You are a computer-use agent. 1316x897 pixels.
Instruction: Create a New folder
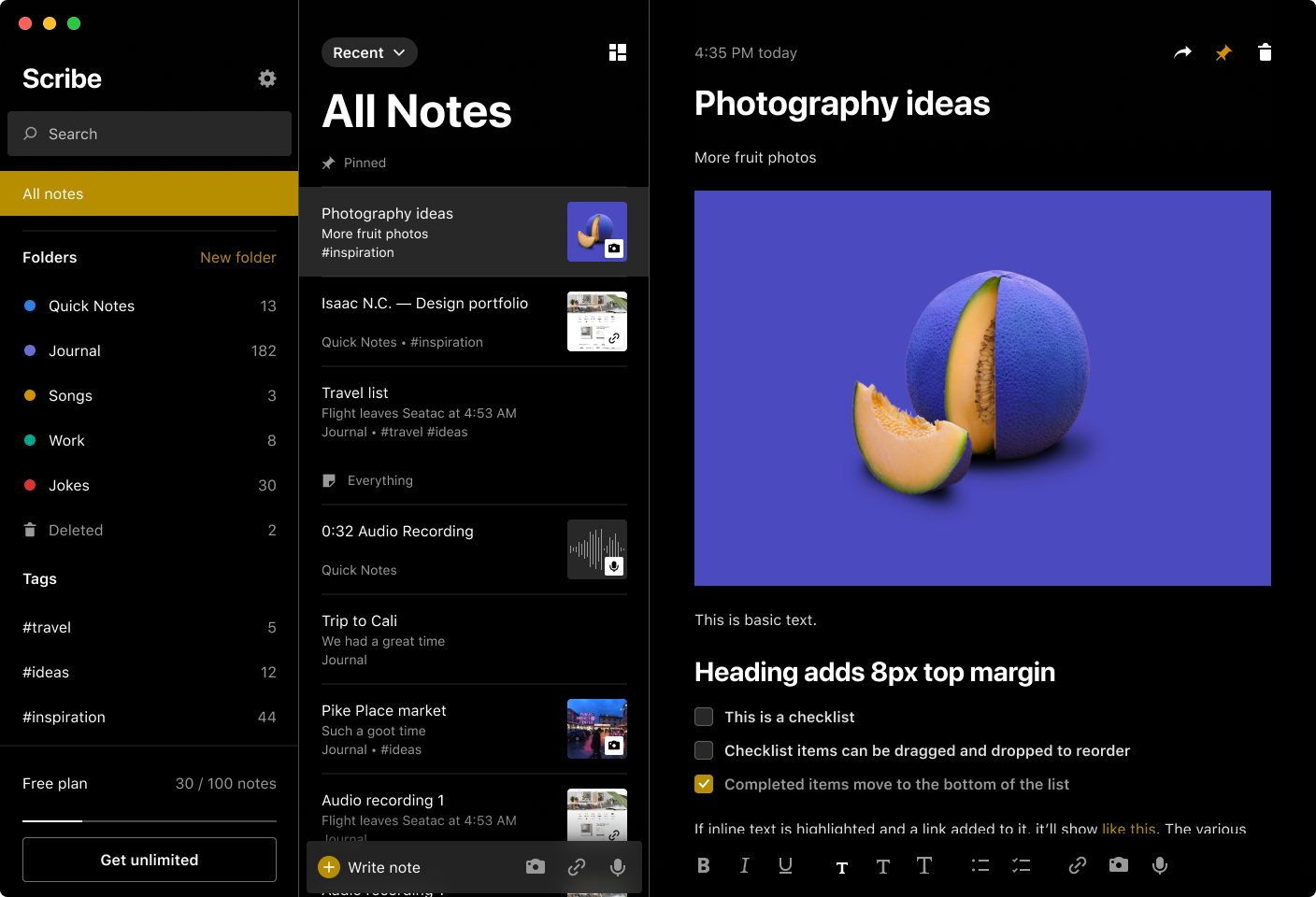click(x=238, y=257)
